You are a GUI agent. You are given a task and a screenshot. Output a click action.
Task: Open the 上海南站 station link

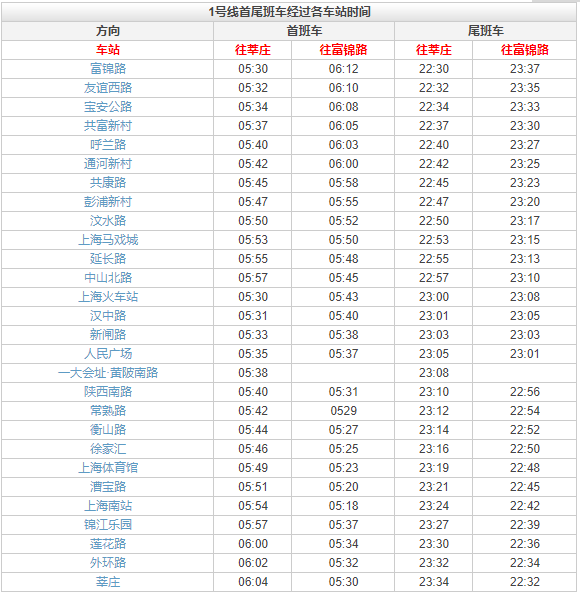click(x=108, y=506)
